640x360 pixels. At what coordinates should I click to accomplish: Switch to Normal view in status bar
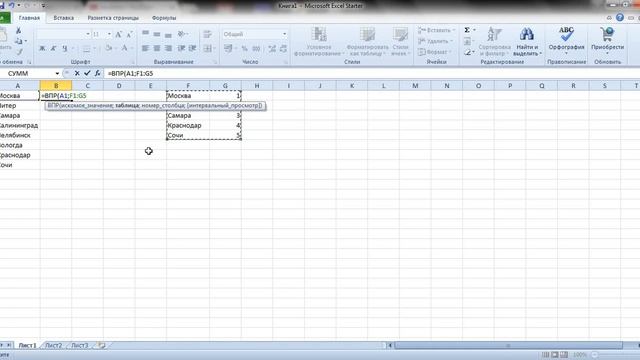[545, 355]
